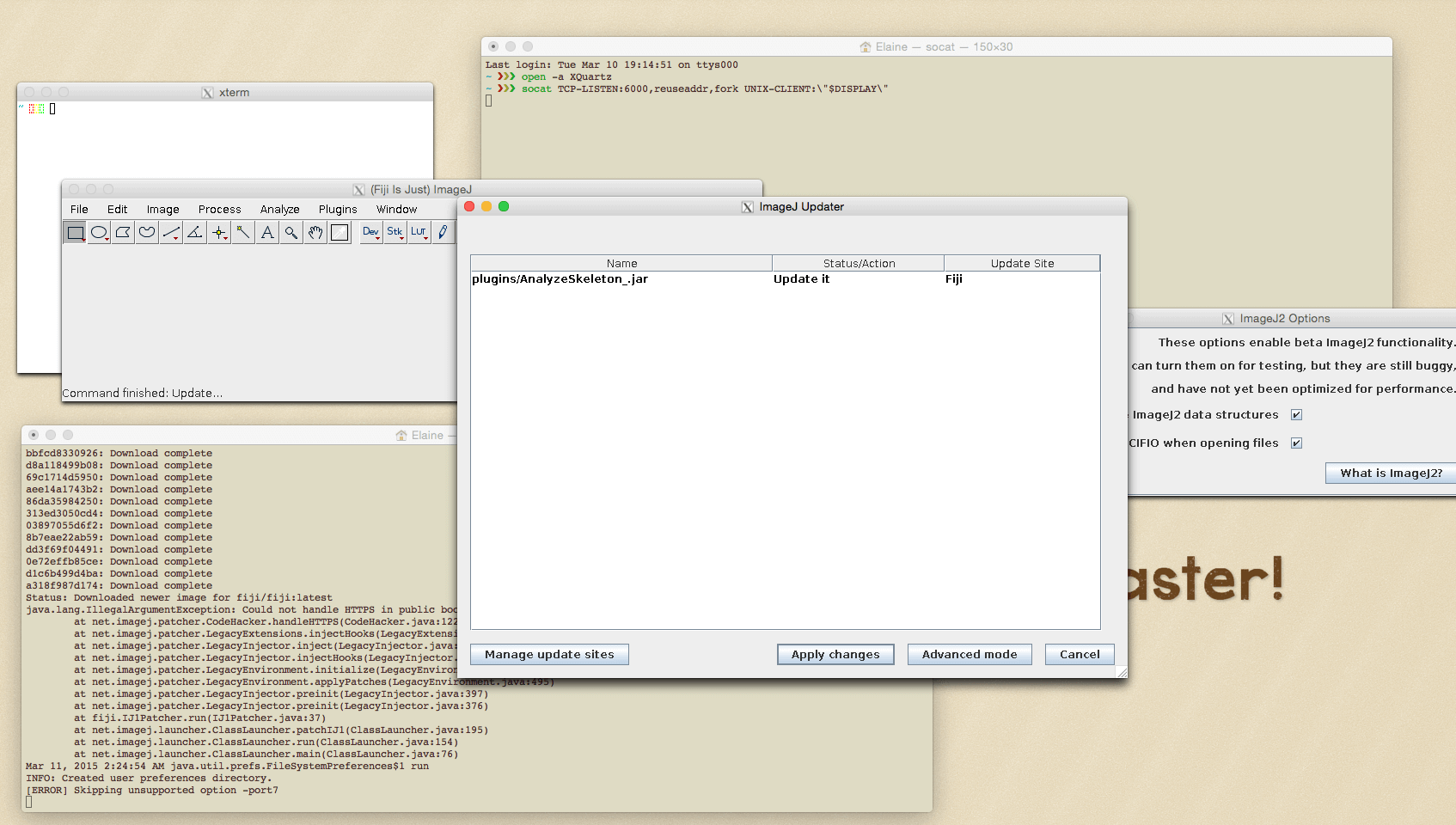This screenshot has height=825, width=1456.
Task: Click home icon in Elaine socat terminal title
Action: (x=866, y=47)
